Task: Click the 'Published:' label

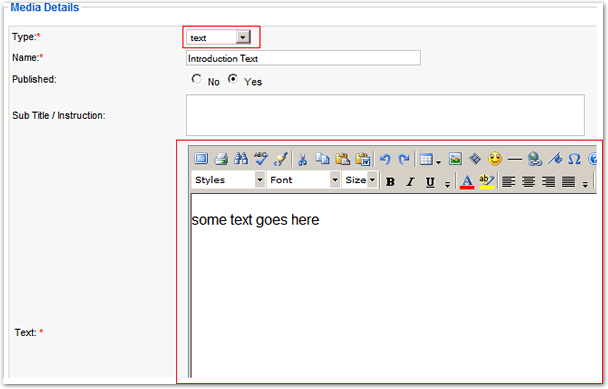Action: [34, 79]
